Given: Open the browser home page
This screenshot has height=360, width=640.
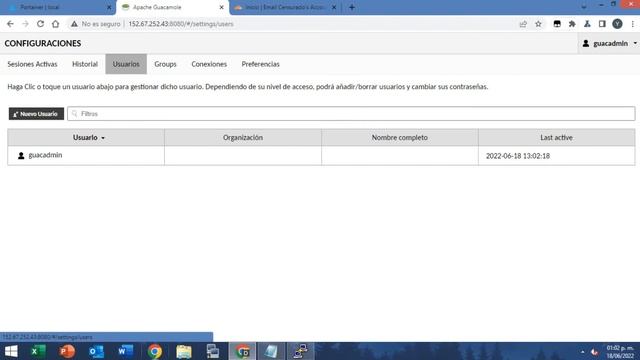Looking at the screenshot, I should 56,24.
